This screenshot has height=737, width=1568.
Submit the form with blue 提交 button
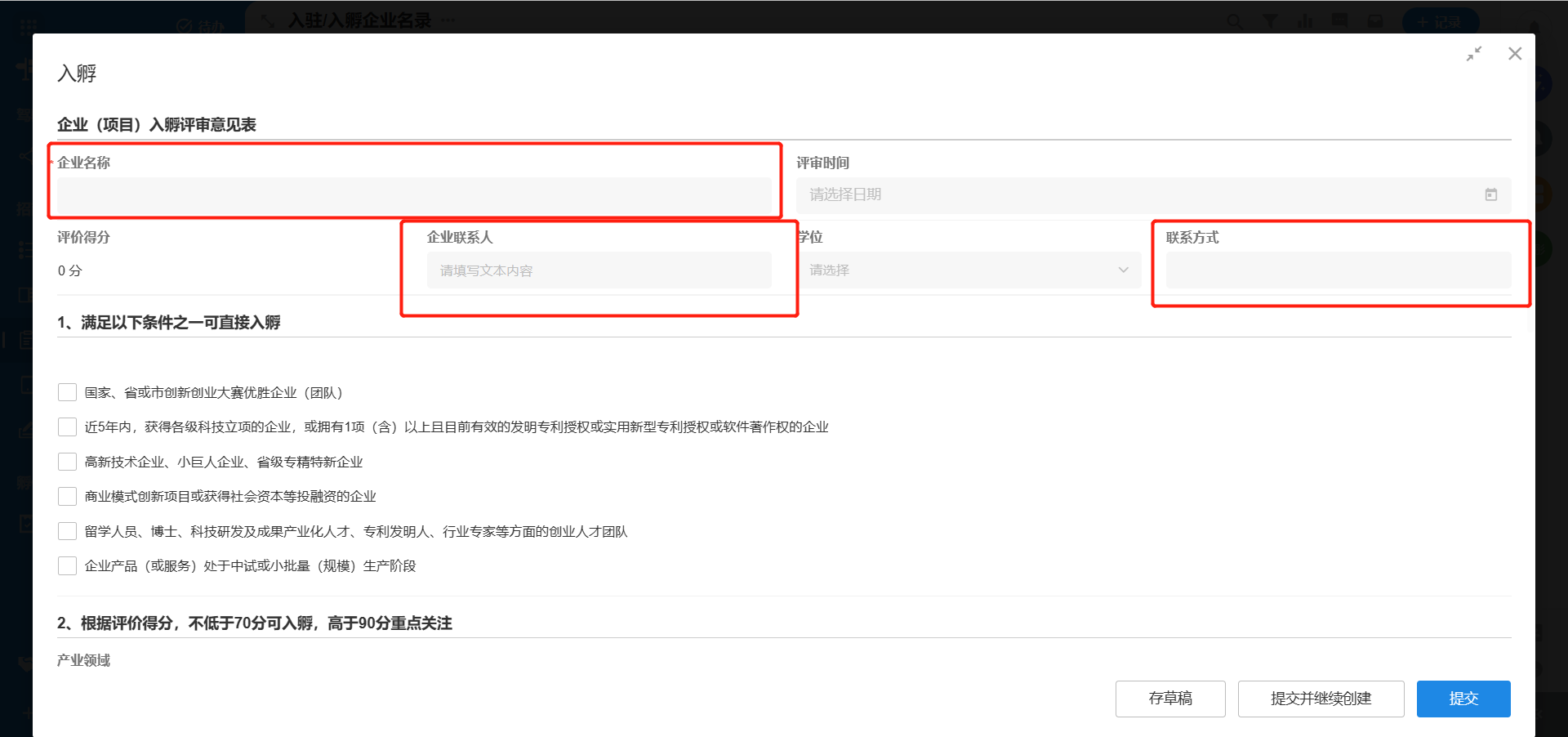click(x=1463, y=699)
